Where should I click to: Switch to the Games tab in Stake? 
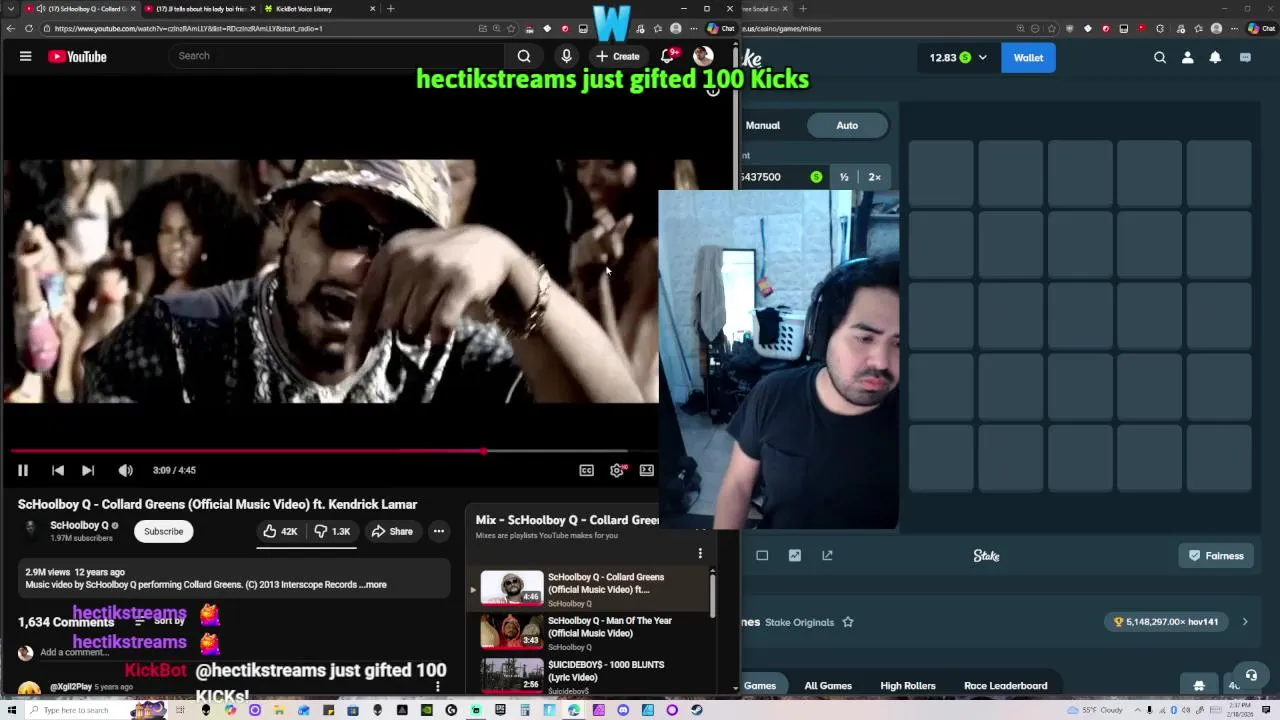759,686
